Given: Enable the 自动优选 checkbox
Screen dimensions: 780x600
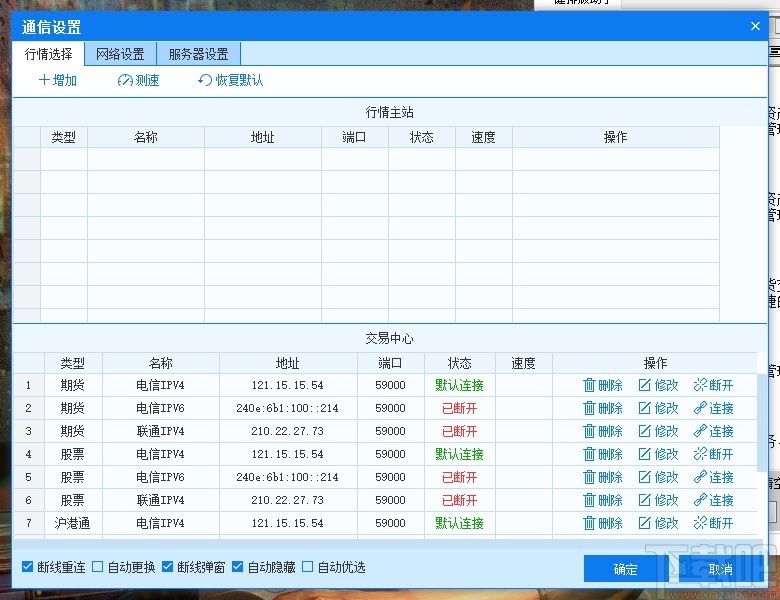Looking at the screenshot, I should pyautogui.click(x=307, y=567).
